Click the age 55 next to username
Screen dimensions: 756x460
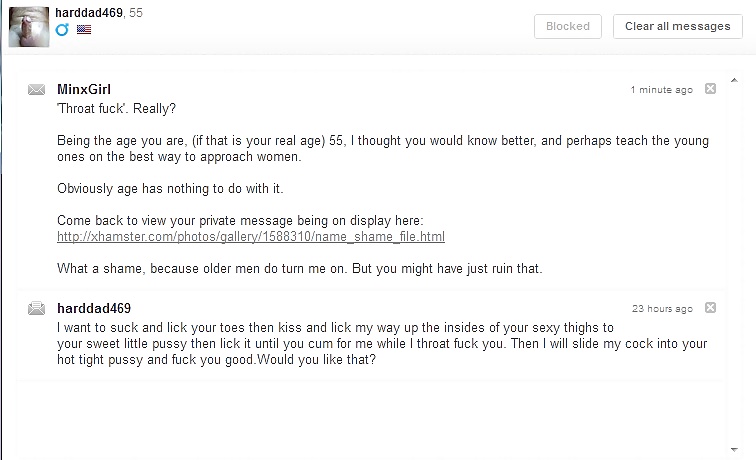pos(136,13)
